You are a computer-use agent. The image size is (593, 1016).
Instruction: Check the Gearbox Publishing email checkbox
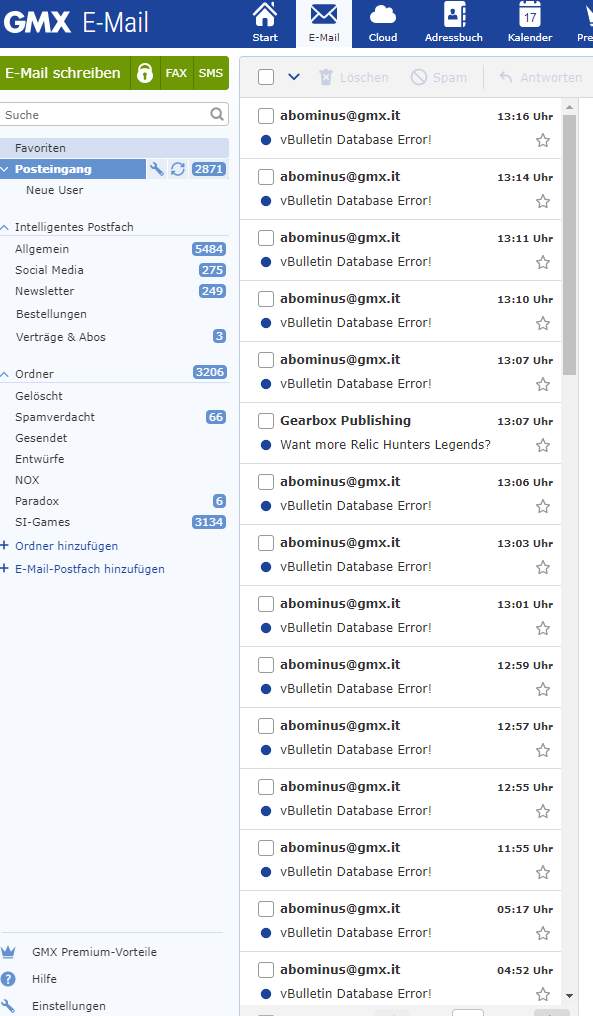pos(266,421)
